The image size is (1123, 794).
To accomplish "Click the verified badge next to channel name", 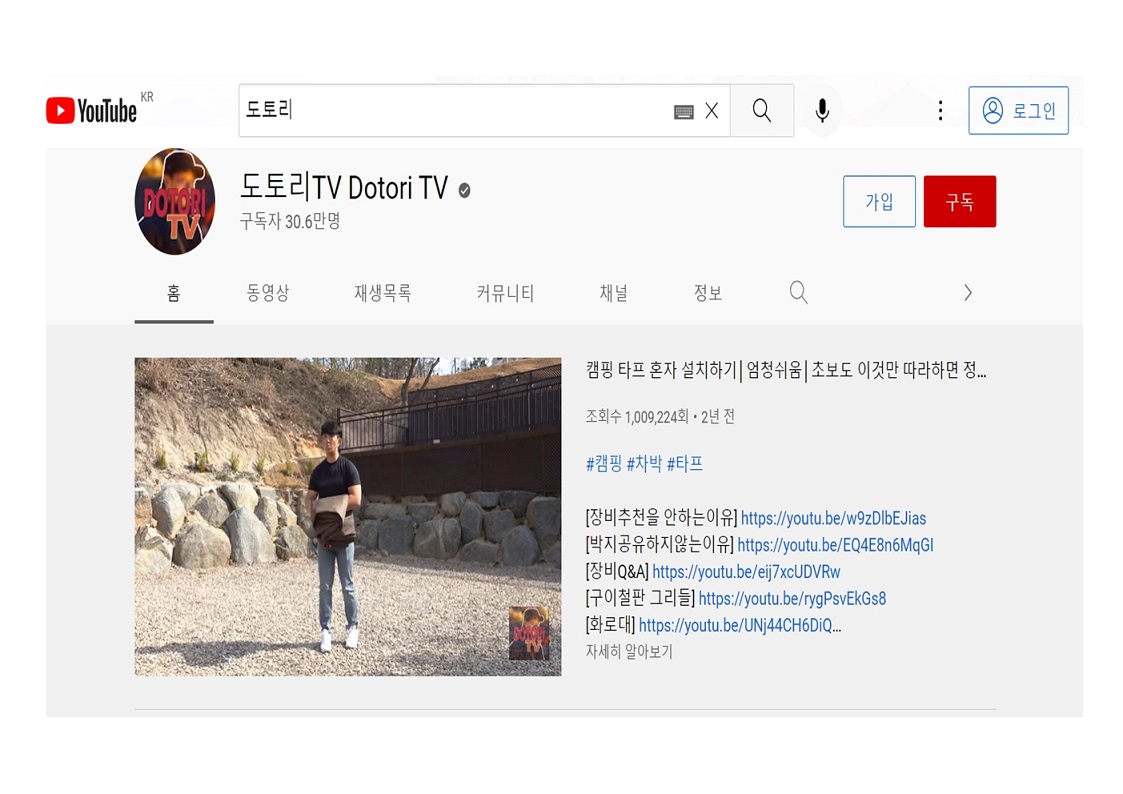I will pos(464,190).
